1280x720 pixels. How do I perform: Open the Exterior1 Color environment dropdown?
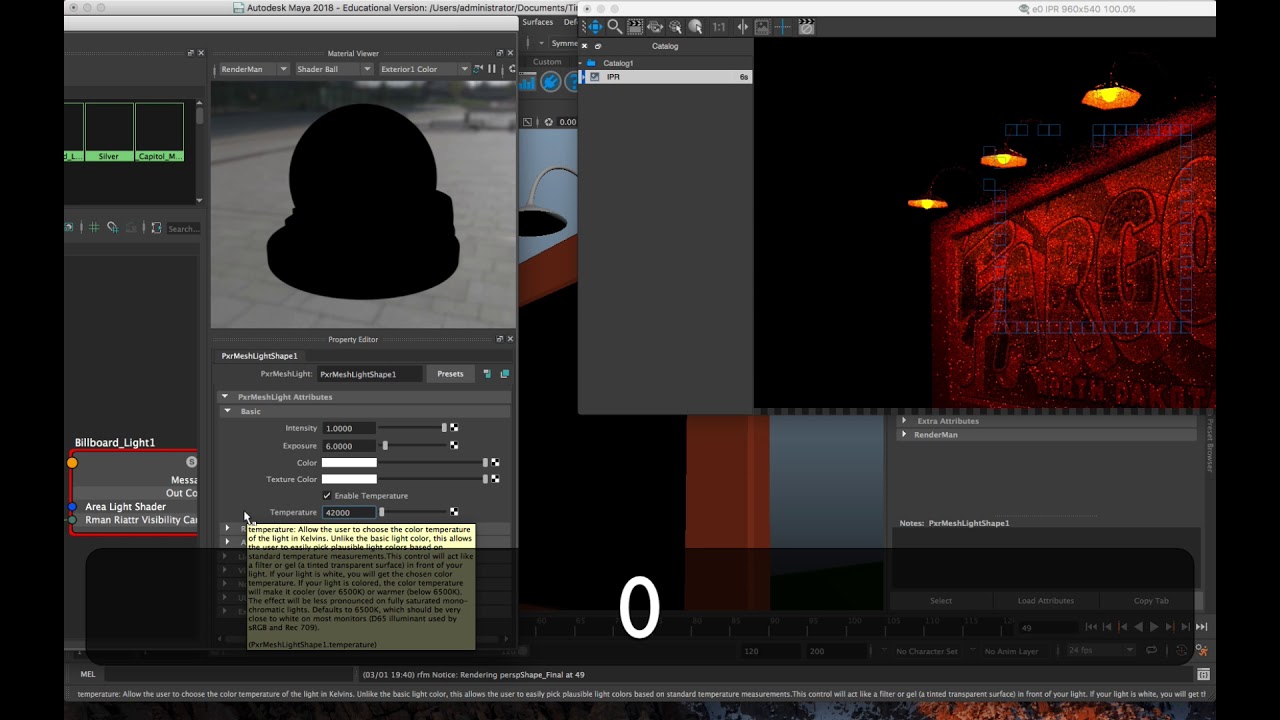pos(423,69)
